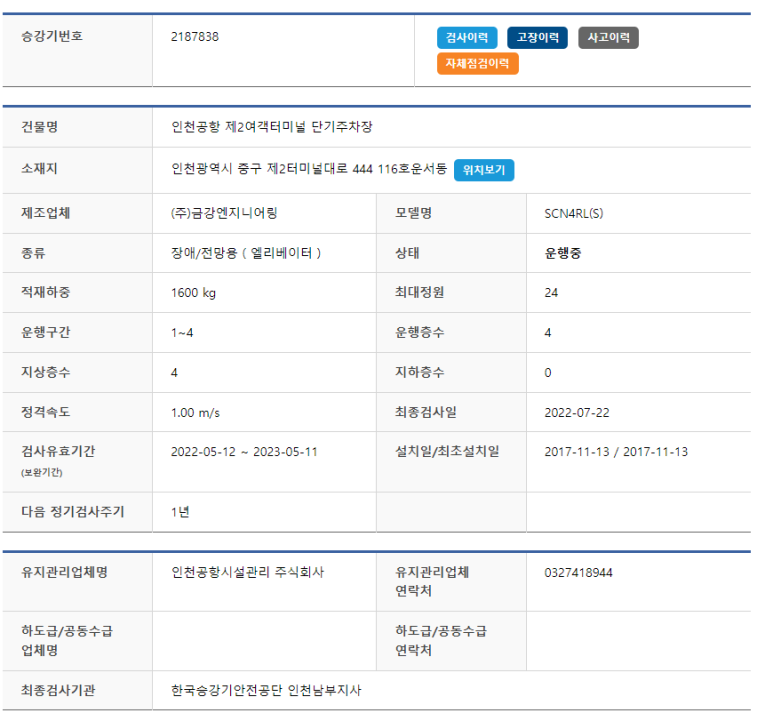Select the 지하층수 value 0
The width and height of the screenshot is (773, 721).
tap(548, 373)
